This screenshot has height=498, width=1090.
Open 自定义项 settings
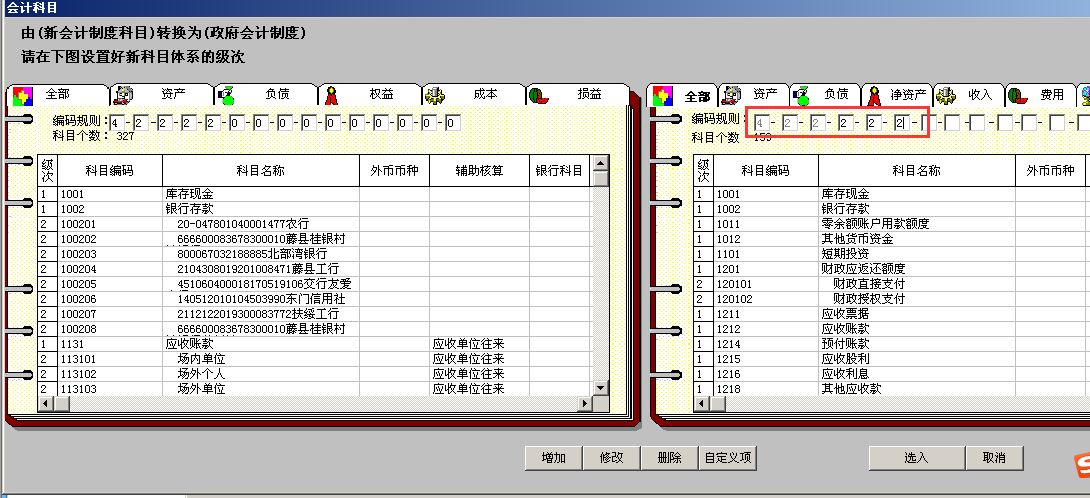727,458
